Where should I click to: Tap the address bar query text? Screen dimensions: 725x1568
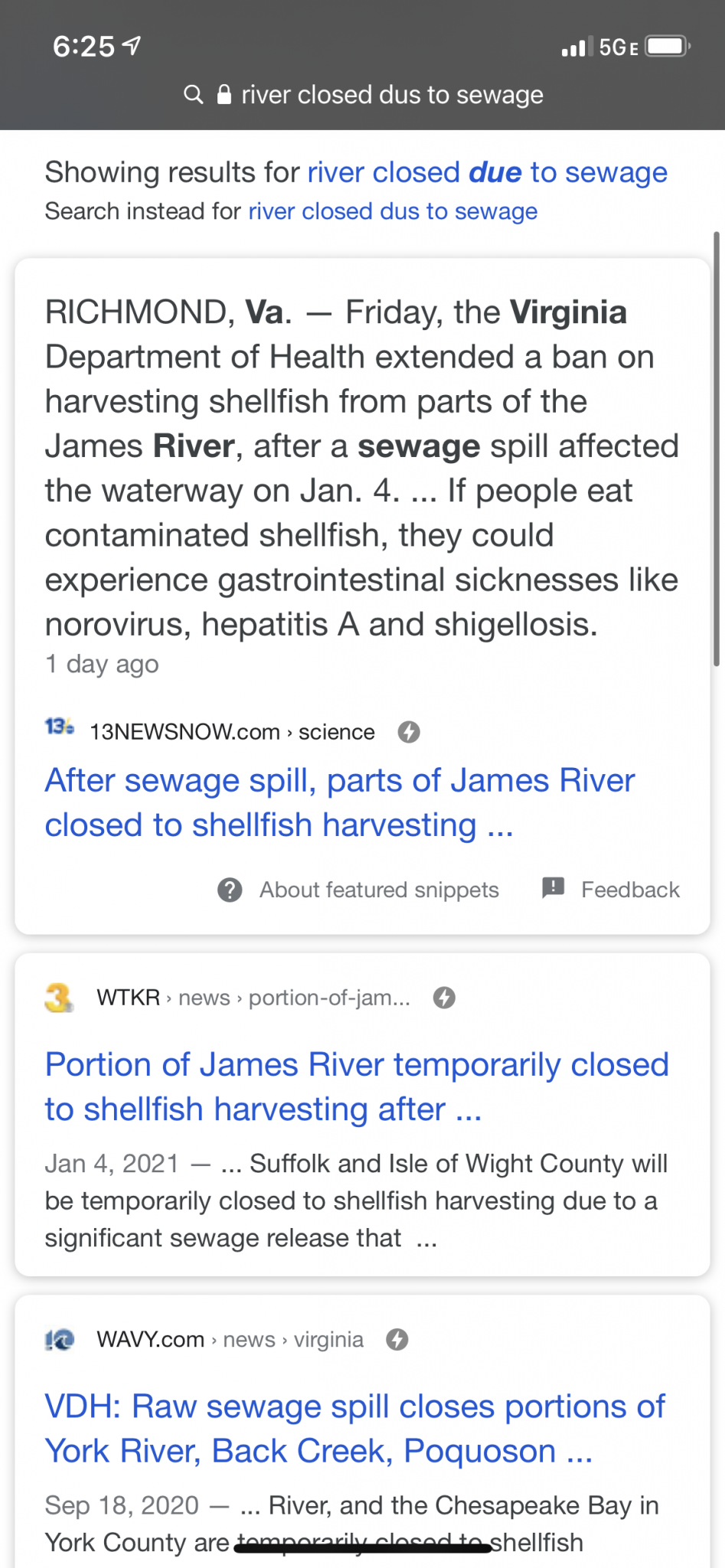tap(392, 95)
